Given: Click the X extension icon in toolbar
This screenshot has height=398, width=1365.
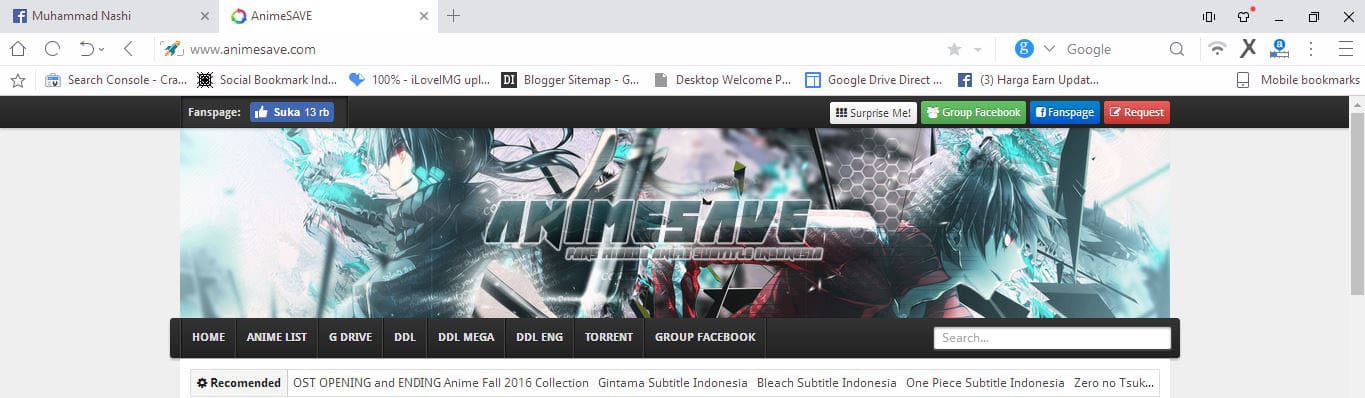Looking at the screenshot, I should coord(1248,48).
